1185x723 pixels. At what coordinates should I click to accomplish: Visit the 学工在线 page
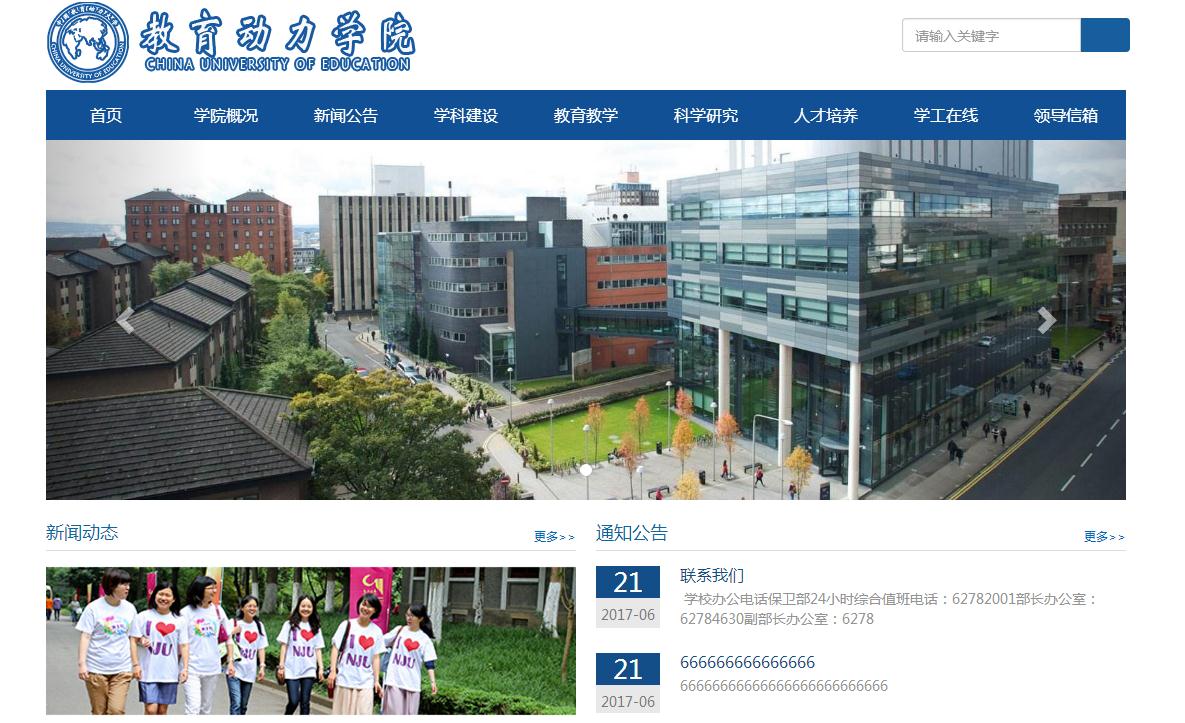pos(946,115)
